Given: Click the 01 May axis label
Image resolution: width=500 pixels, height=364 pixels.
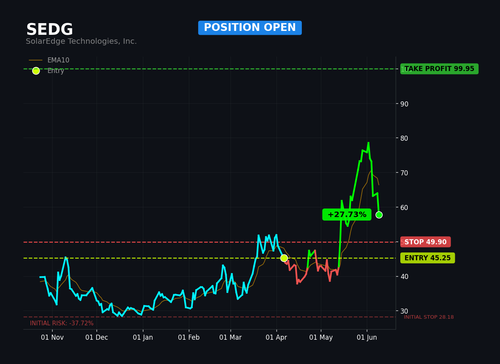Looking at the screenshot, I should 321,337.
